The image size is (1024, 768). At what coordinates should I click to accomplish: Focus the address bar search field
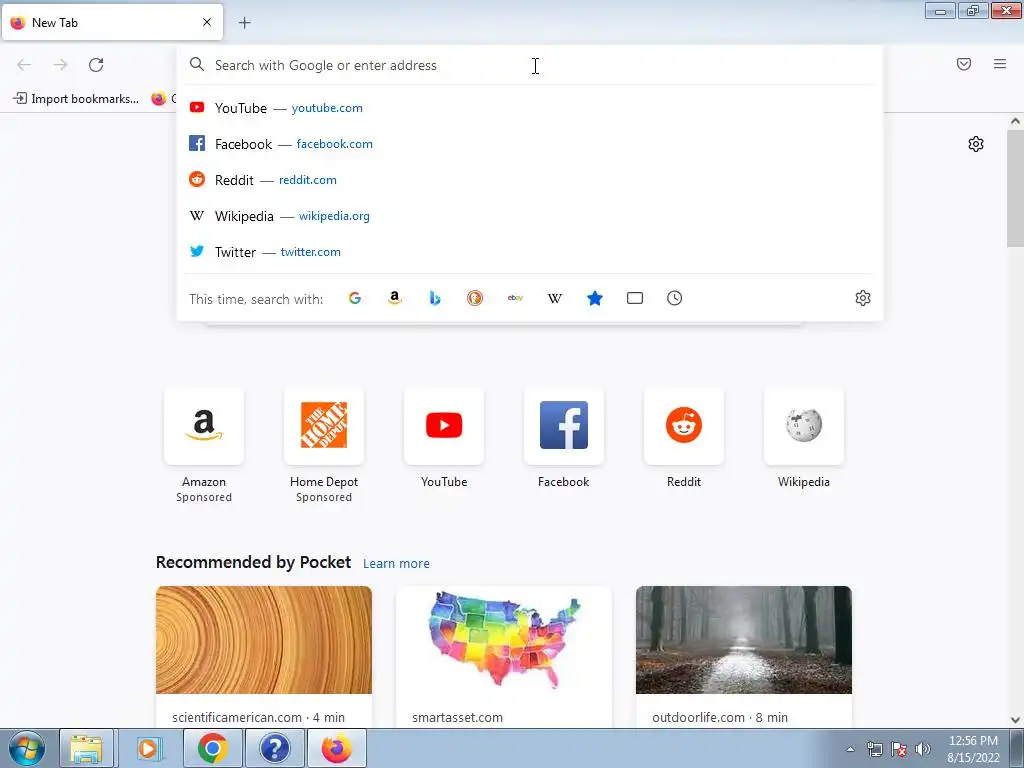[x=530, y=65]
